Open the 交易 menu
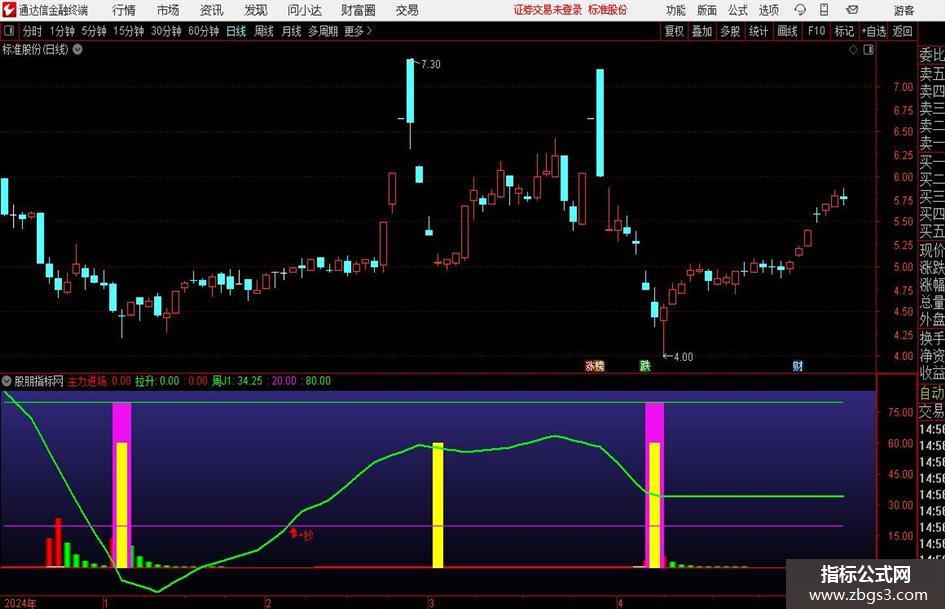Image resolution: width=945 pixels, height=609 pixels. [407, 10]
